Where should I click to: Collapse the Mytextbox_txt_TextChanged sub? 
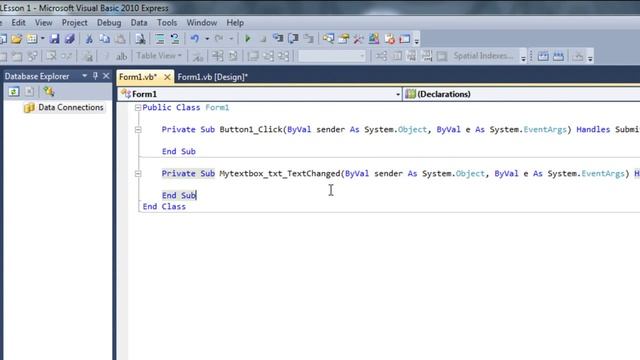pos(138,173)
